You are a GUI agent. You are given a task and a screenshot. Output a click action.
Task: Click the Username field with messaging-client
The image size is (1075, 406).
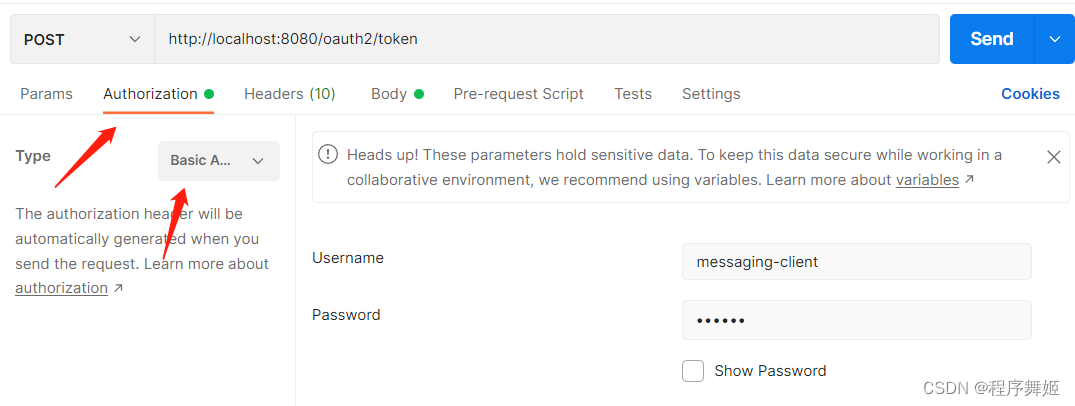coord(856,261)
